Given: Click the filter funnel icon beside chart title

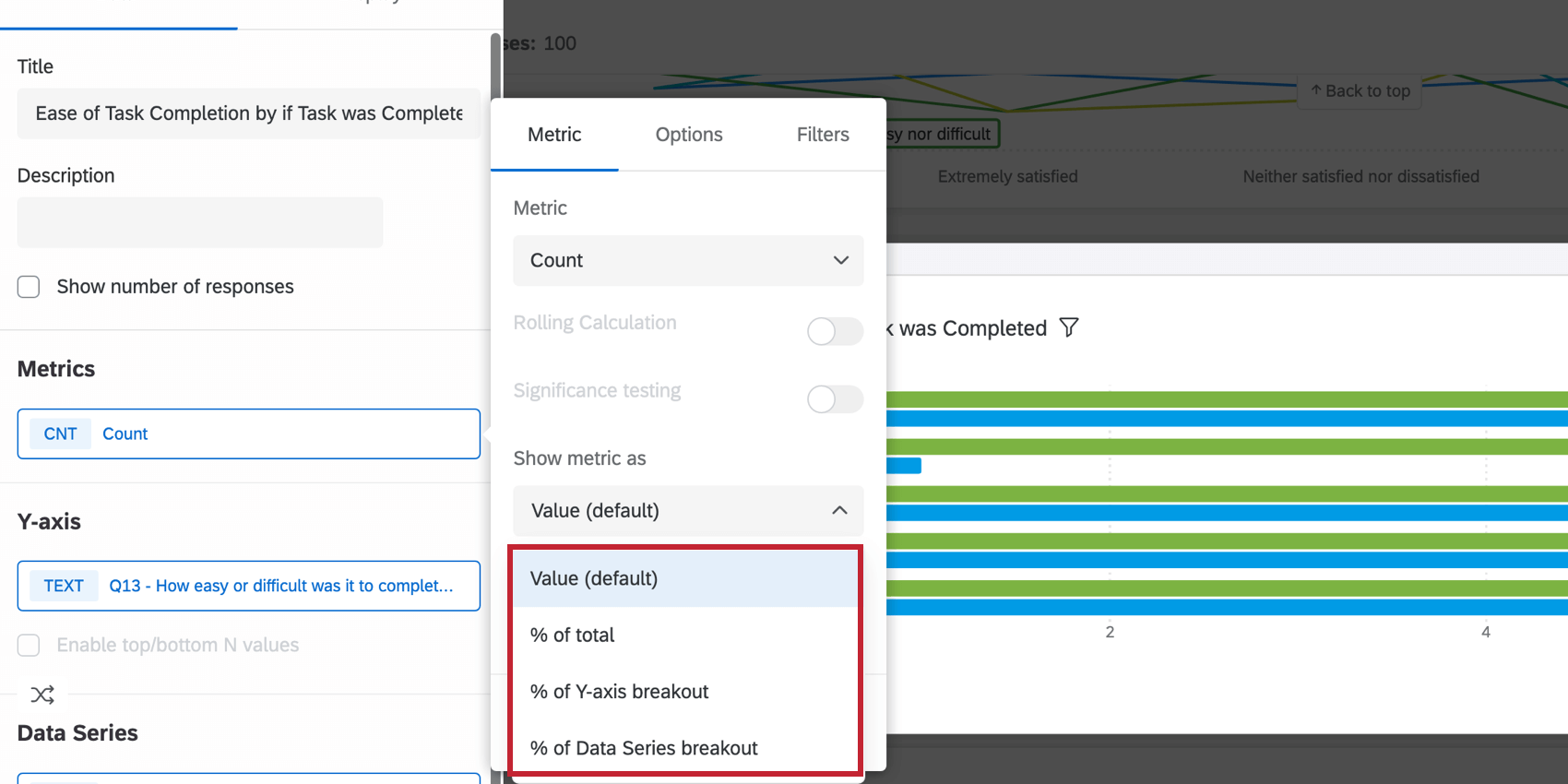Looking at the screenshot, I should click(1069, 327).
